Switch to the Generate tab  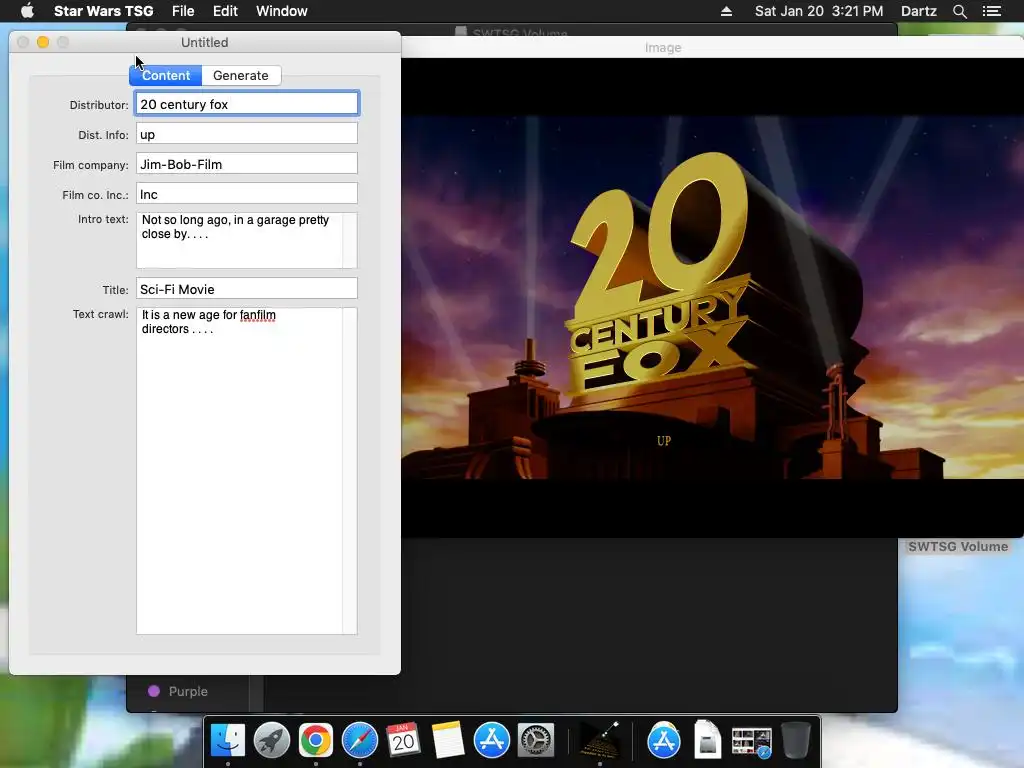241,75
